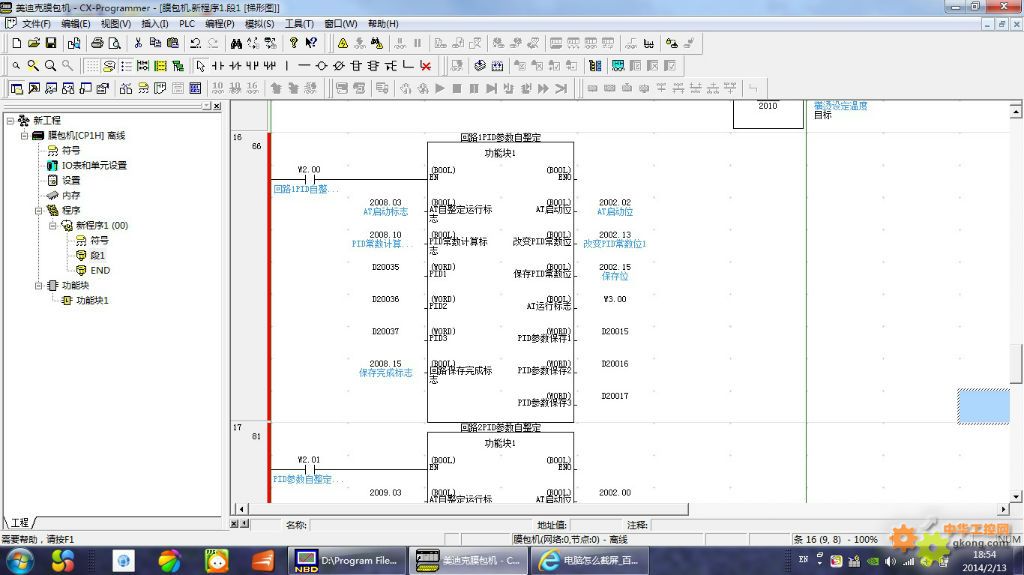This screenshot has height=575, width=1024.
Task: Toggle the grid display button
Action: [92, 65]
